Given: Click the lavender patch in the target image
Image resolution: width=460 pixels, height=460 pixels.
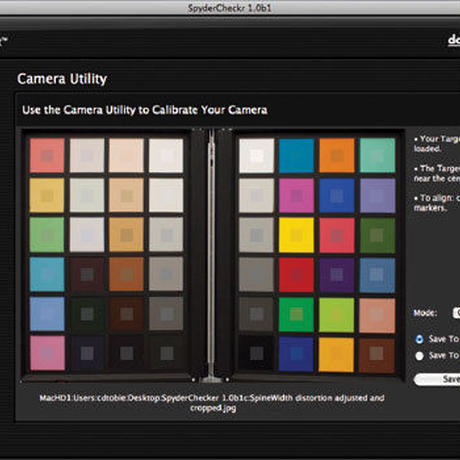Looking at the screenshot, I should click(x=377, y=195).
